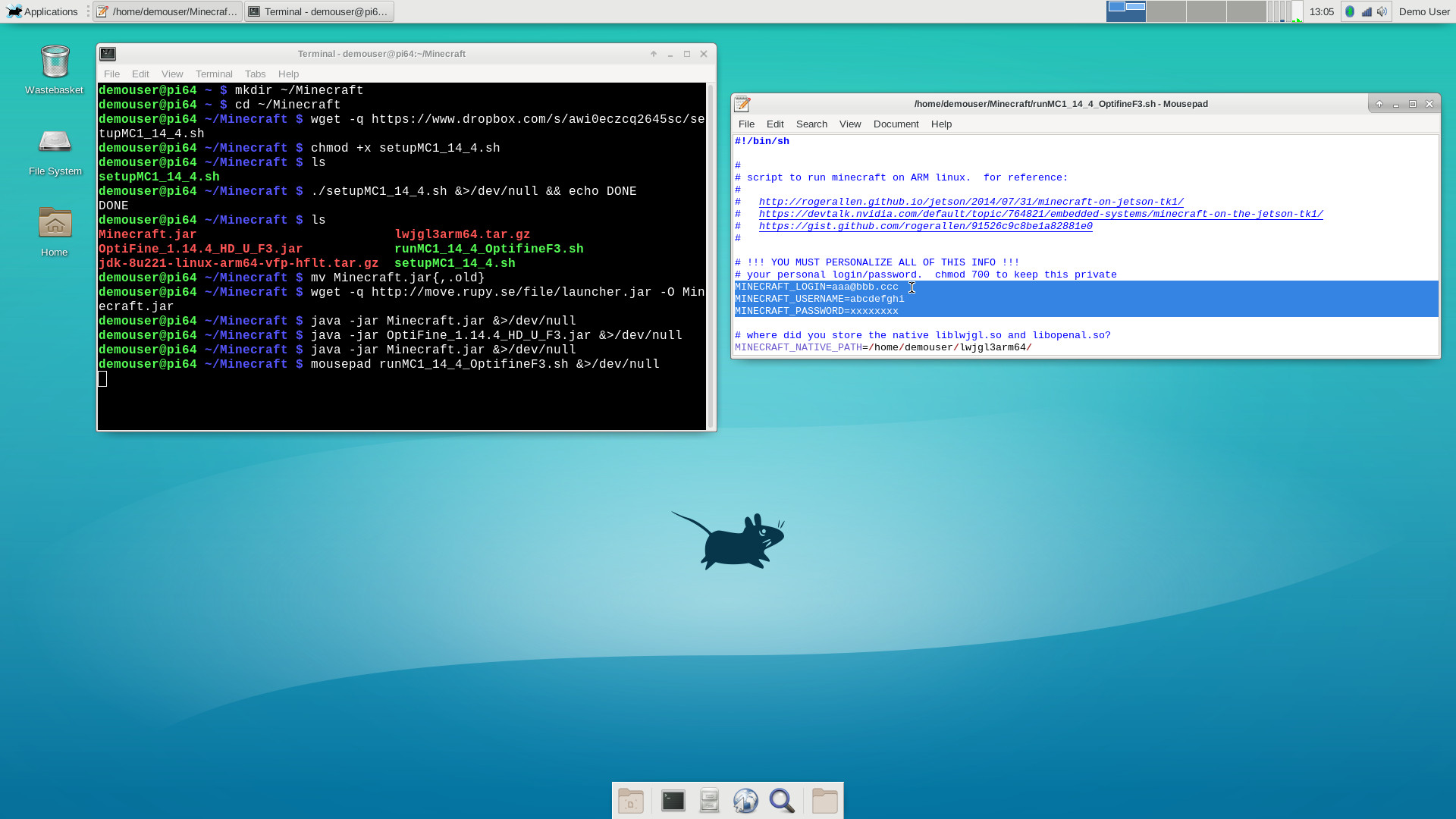Open the Applications menu

(x=43, y=11)
